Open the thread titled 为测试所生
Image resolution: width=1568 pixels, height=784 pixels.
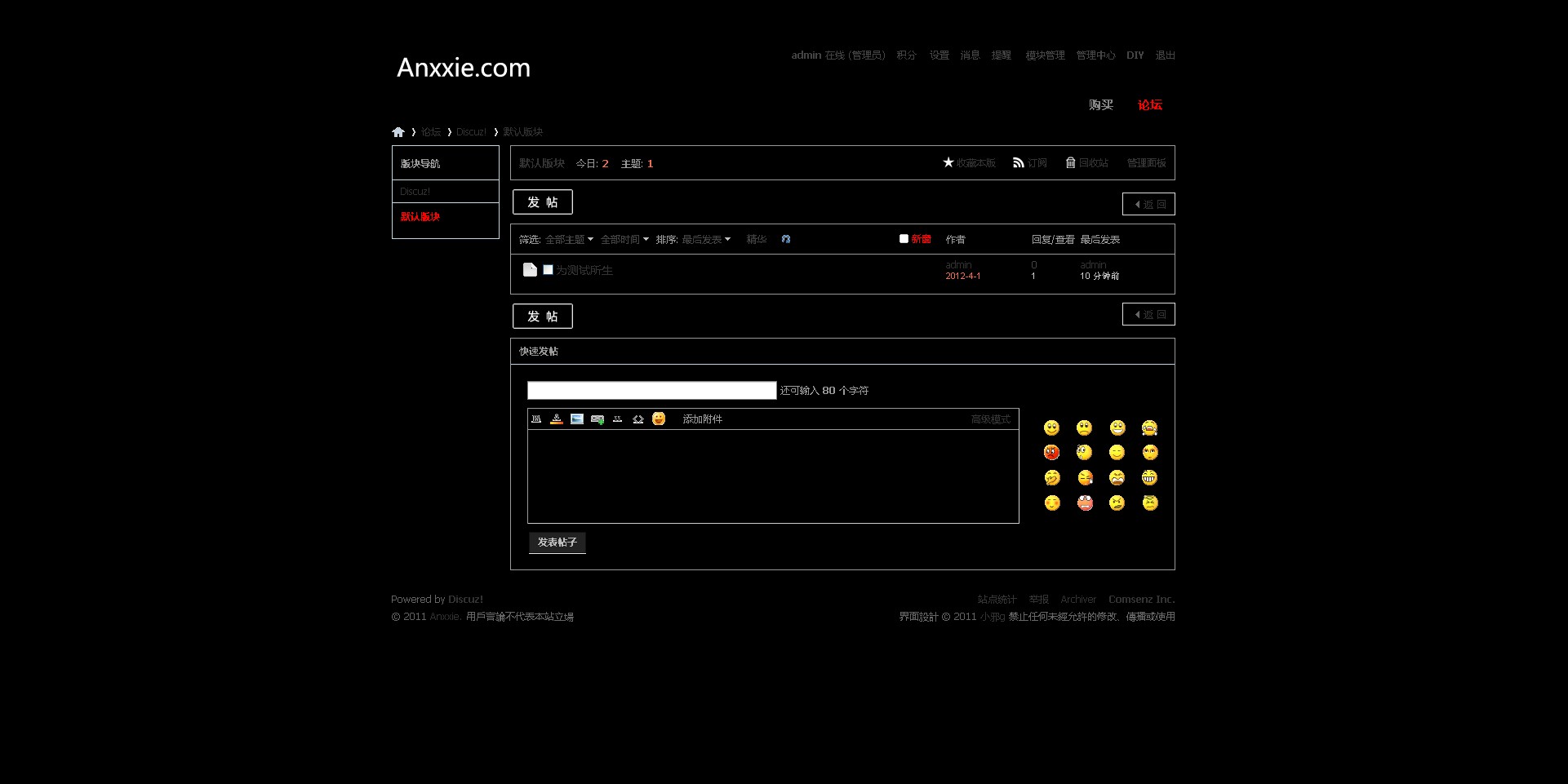pyautogui.click(x=584, y=270)
